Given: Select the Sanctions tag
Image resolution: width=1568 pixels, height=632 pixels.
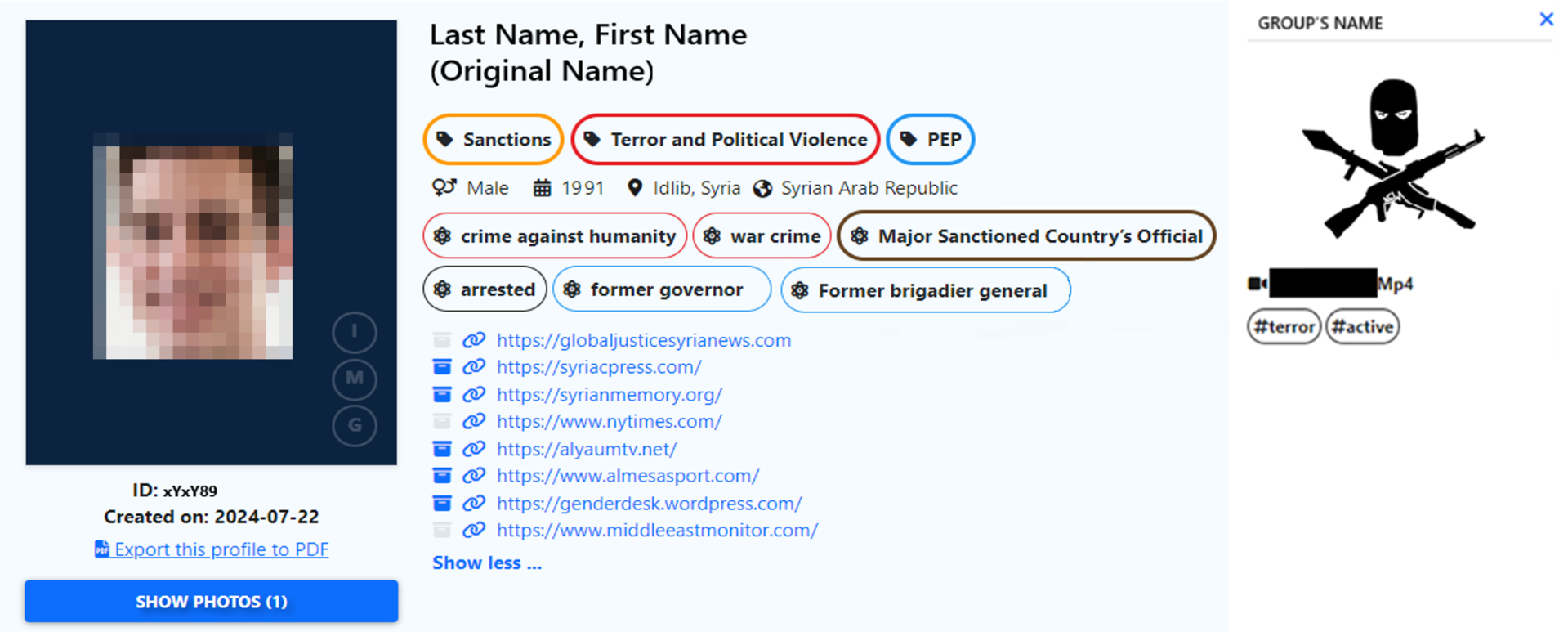Looking at the screenshot, I should 494,140.
